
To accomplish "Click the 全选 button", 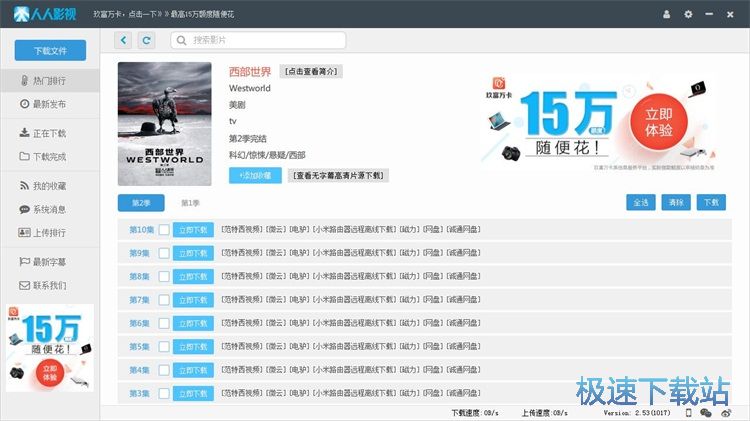I will (642, 202).
